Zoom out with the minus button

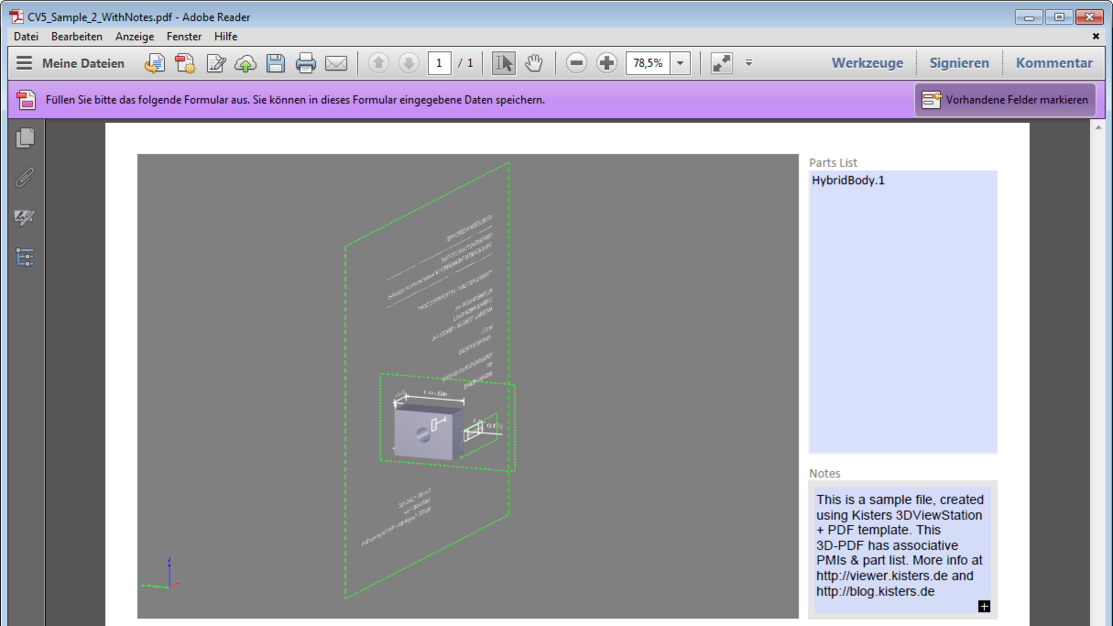pos(576,63)
